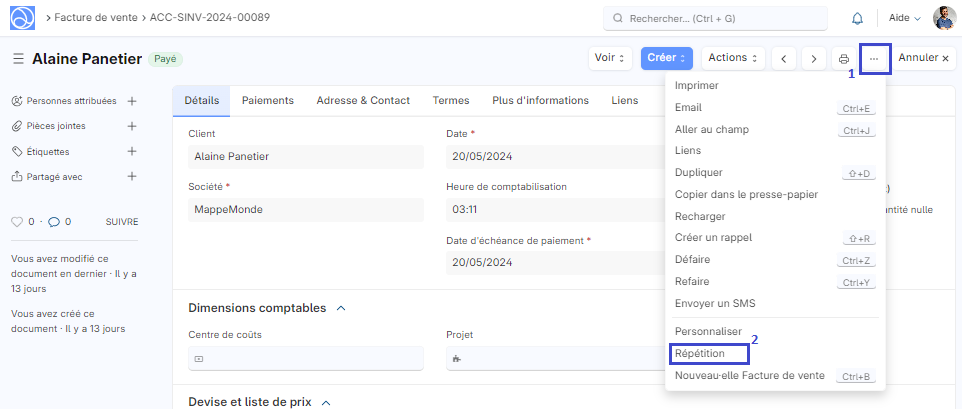Select Répétition from the menu
This screenshot has width=962, height=409.
pos(699,354)
